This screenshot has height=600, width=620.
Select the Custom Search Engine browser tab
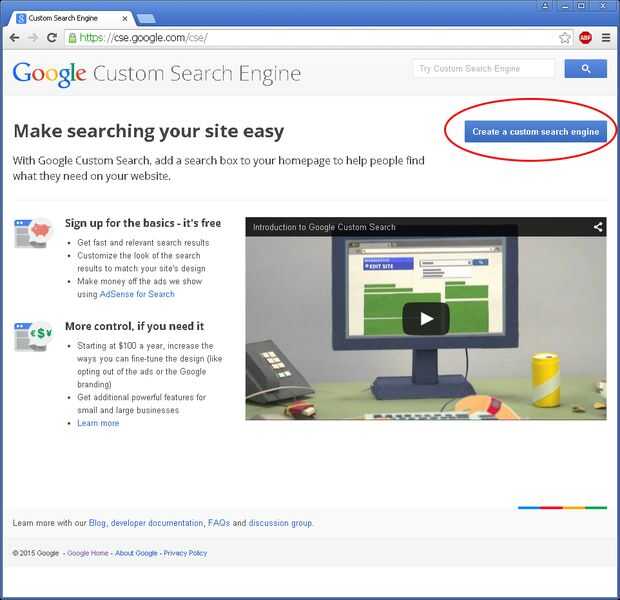point(71,18)
